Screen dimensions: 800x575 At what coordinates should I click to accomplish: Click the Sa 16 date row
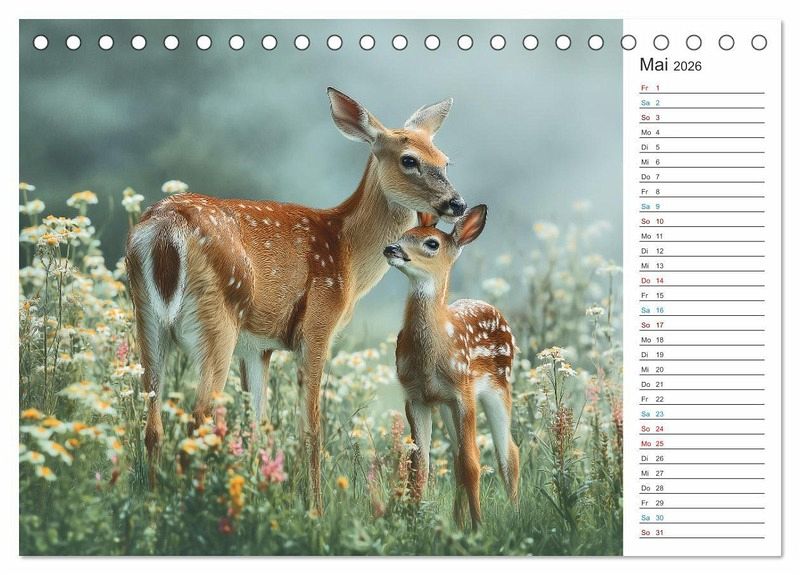[x=700, y=310]
